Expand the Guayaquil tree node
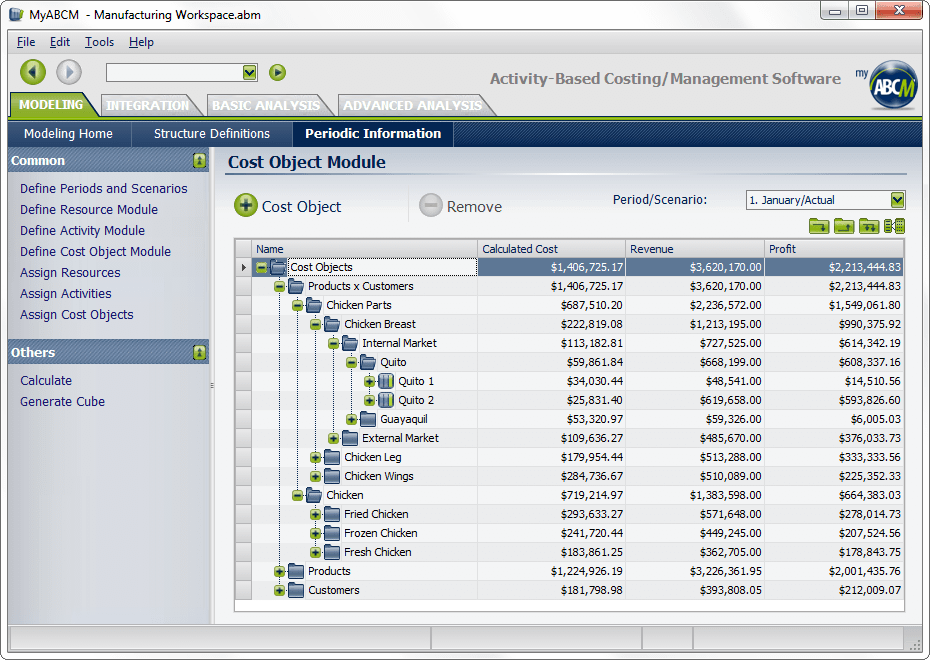This screenshot has width=930, height=660. pyautogui.click(x=352, y=419)
